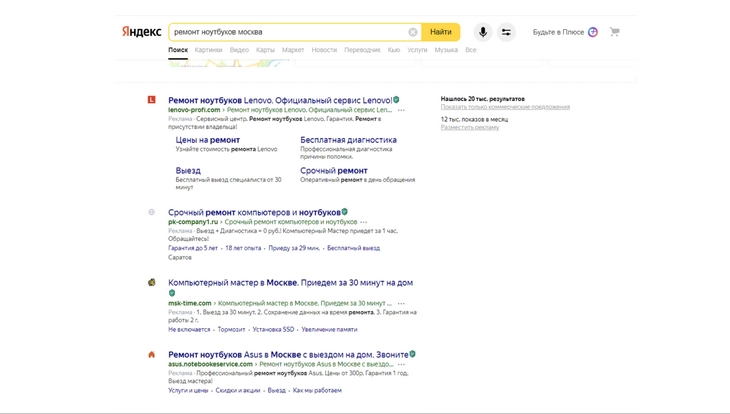Click the Установка SSD quick link
Screen dimensions: 730x414
pyautogui.click(x=273, y=329)
